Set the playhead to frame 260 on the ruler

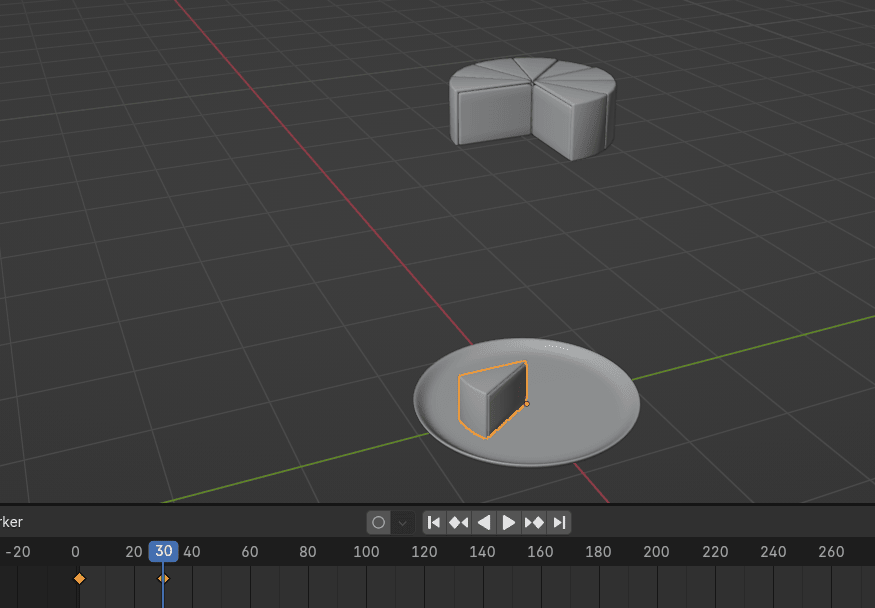(830, 552)
